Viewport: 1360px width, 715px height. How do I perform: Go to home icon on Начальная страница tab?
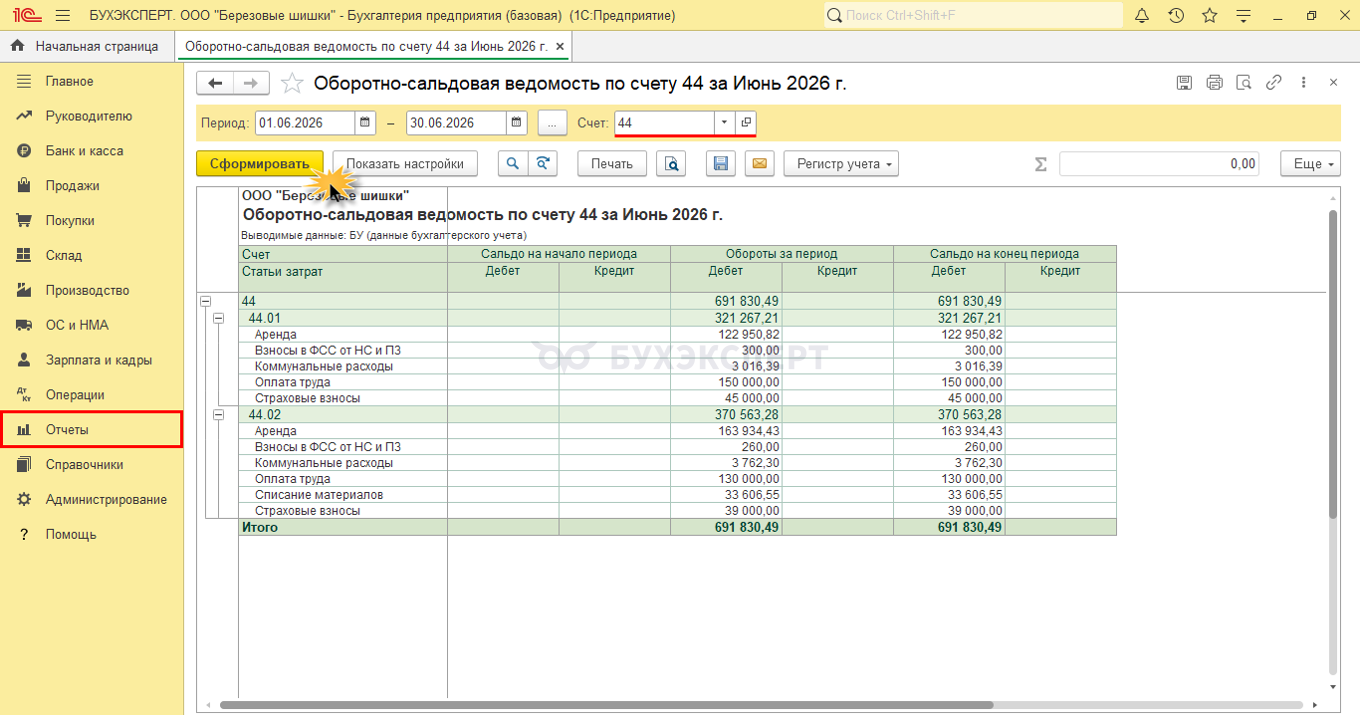[17, 46]
